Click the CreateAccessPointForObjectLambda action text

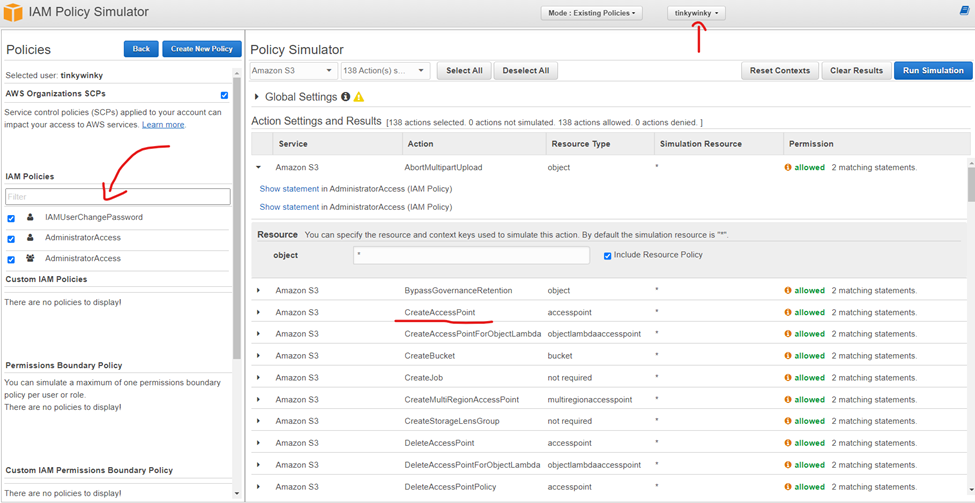coord(472,334)
